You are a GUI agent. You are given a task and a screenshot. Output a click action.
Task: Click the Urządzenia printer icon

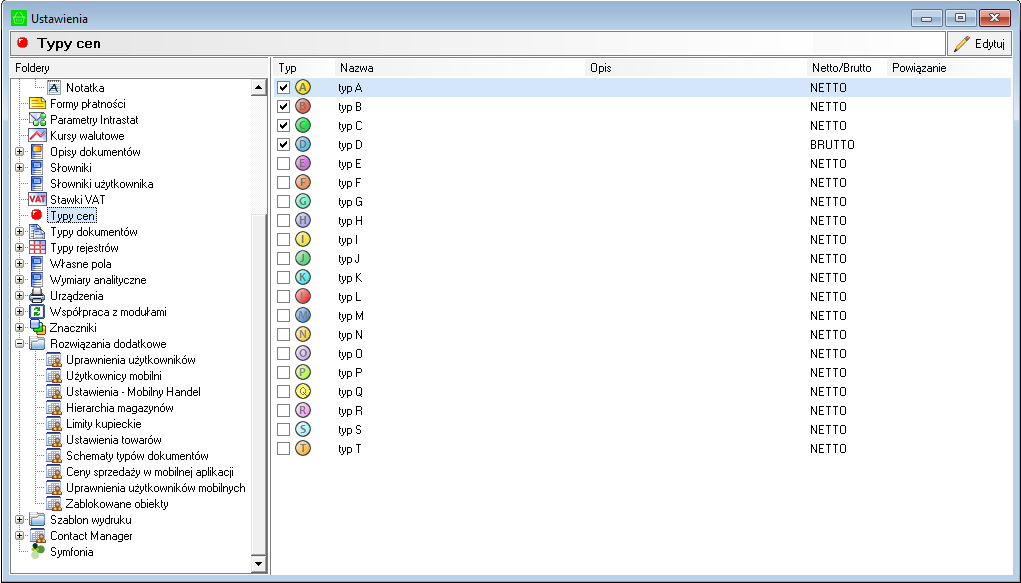[x=37, y=296]
